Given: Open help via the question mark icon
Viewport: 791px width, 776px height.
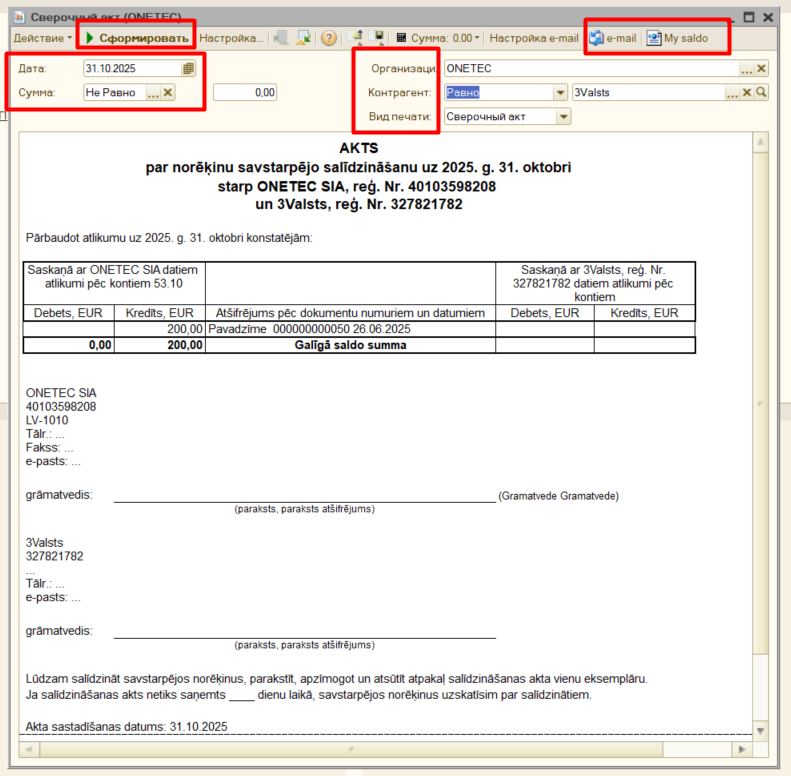Looking at the screenshot, I should [328, 38].
